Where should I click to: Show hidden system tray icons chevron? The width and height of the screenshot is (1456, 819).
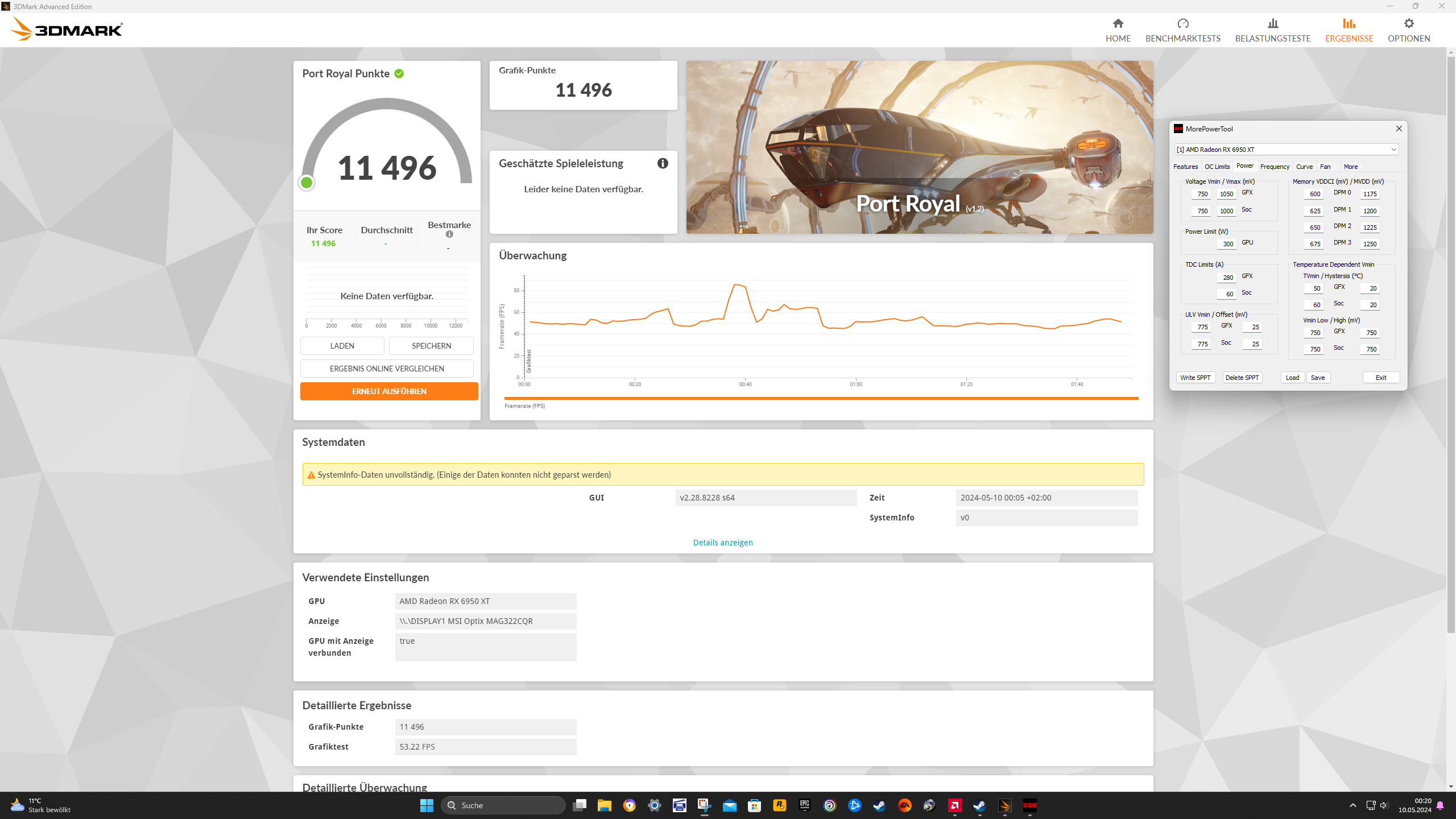click(1352, 805)
